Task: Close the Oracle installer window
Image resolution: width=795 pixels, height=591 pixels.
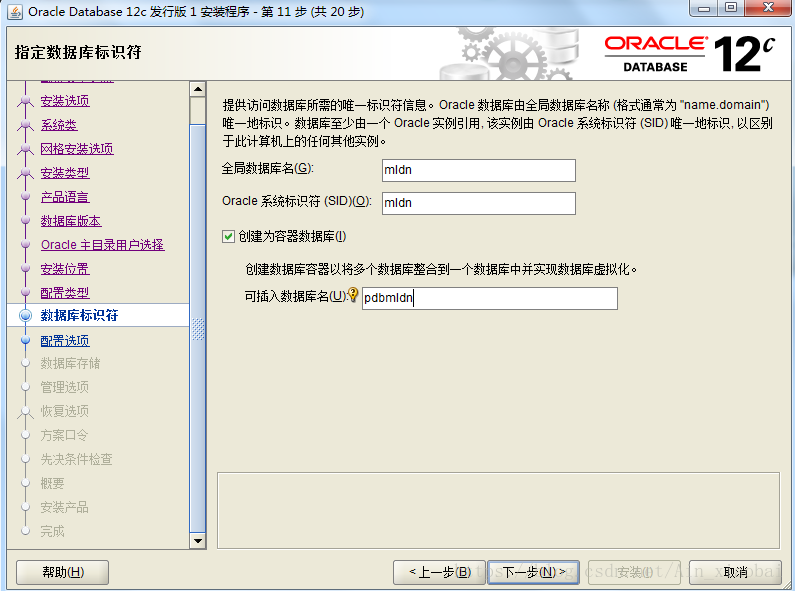Action: point(768,8)
